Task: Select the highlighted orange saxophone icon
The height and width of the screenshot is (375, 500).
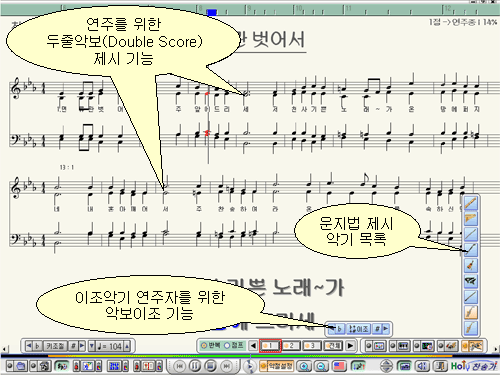Action: pyautogui.click(x=471, y=312)
